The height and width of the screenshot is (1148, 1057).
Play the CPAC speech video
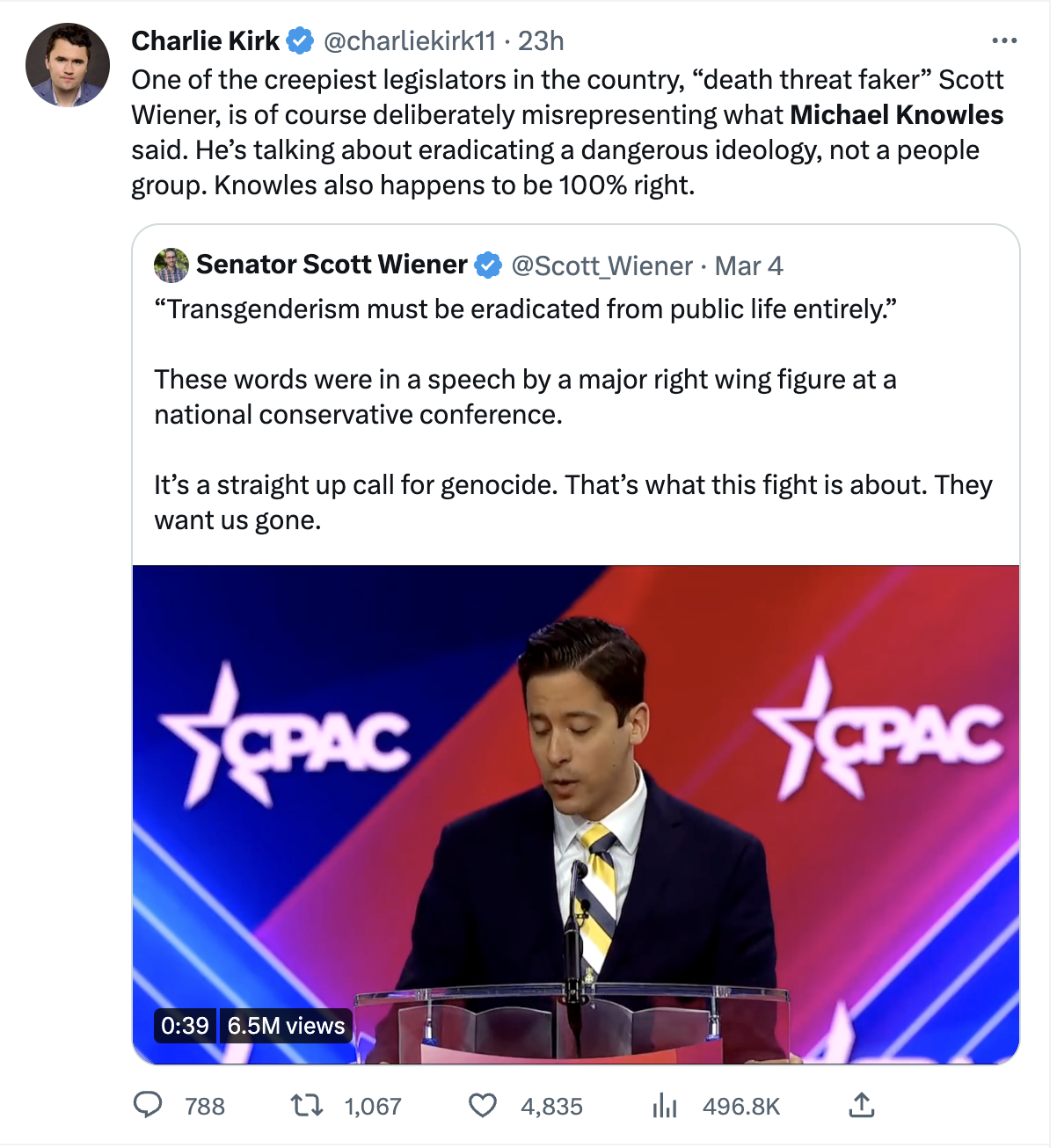(x=575, y=814)
